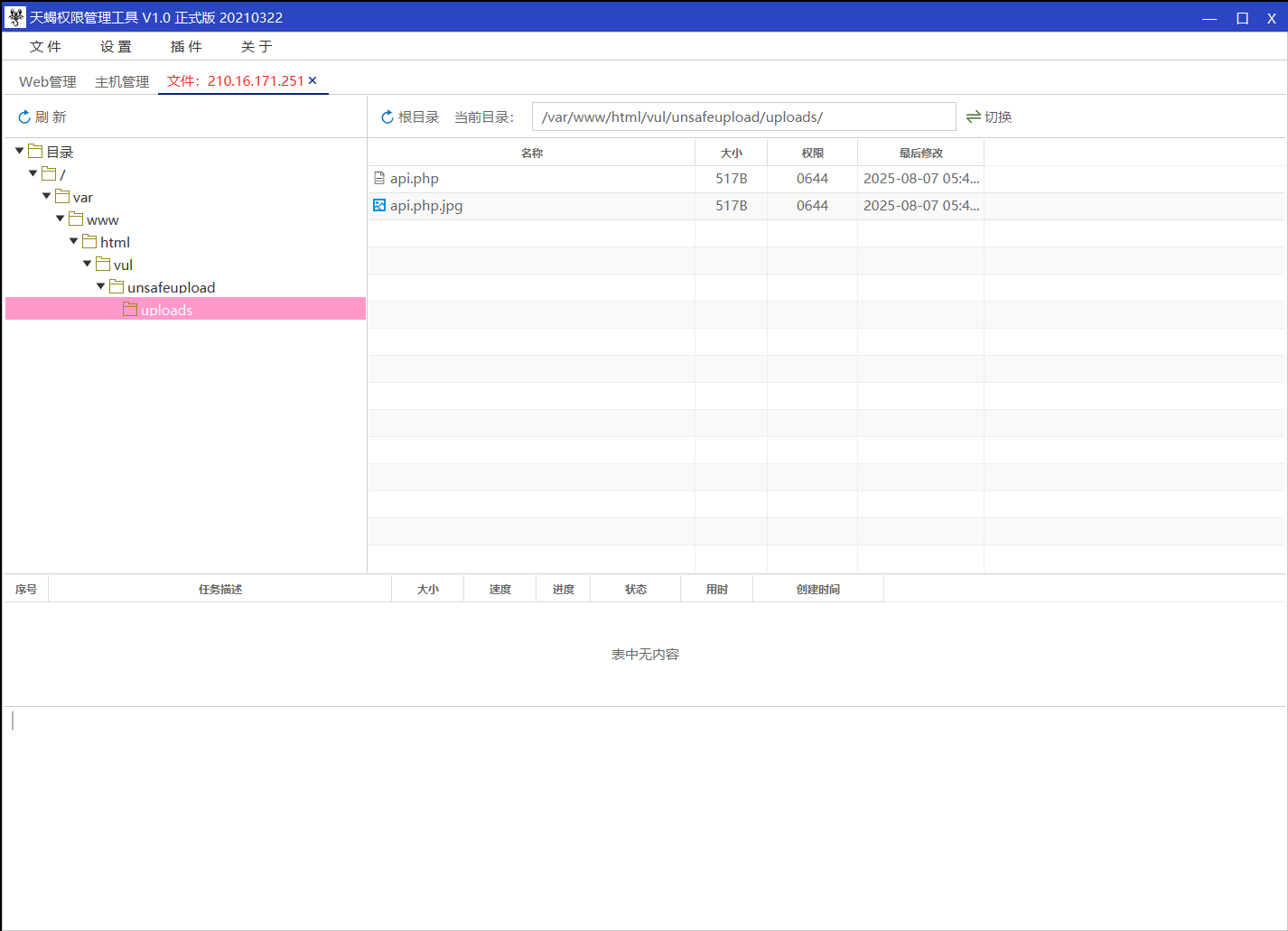Click the refresh (刷新) icon in left panel
The image size is (1288, 931).
[x=24, y=116]
